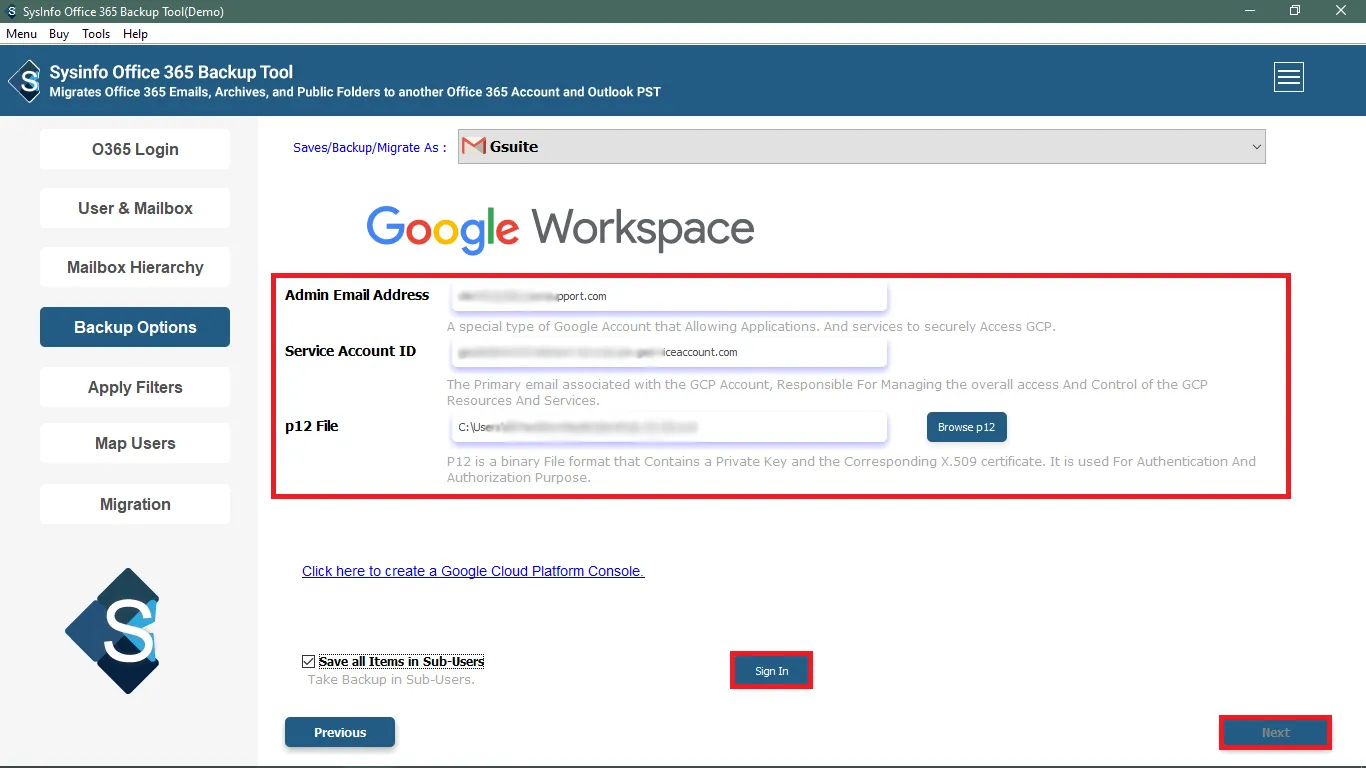Click the Google Workspace logo
This screenshot has height=768, width=1366.
[561, 229]
